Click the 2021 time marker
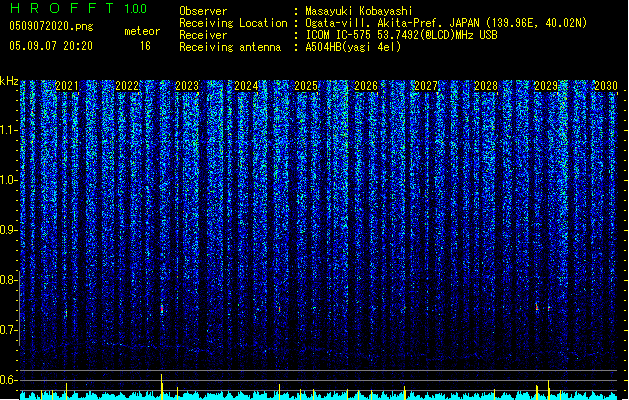Screen dimensions: 629x400 coord(67,86)
